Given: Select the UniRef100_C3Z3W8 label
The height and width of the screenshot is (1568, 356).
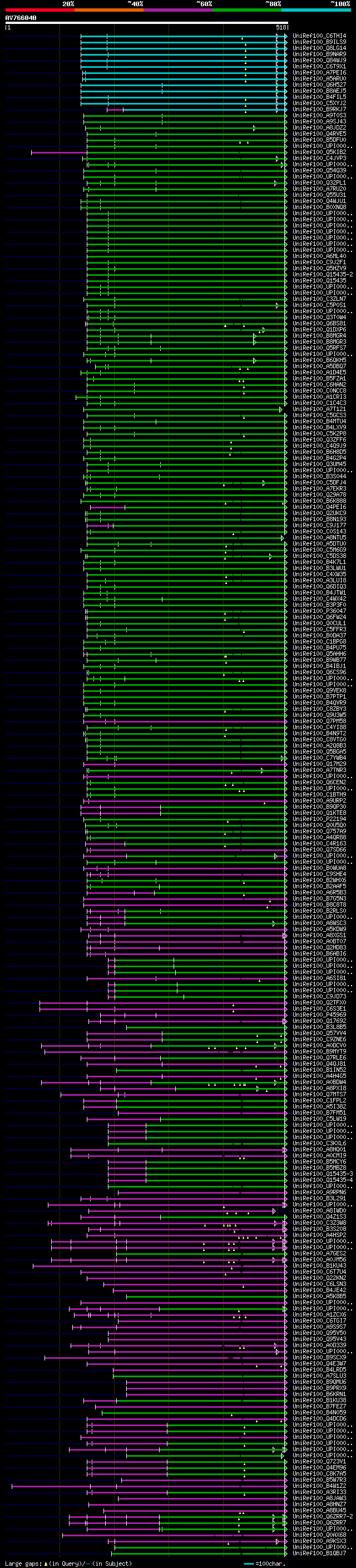Looking at the screenshot, I should 319,1223.
